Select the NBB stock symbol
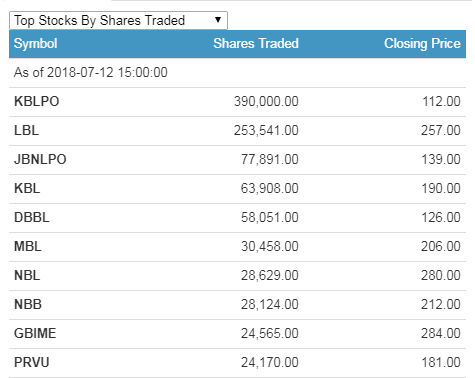This screenshot has height=378, width=475. point(28,304)
